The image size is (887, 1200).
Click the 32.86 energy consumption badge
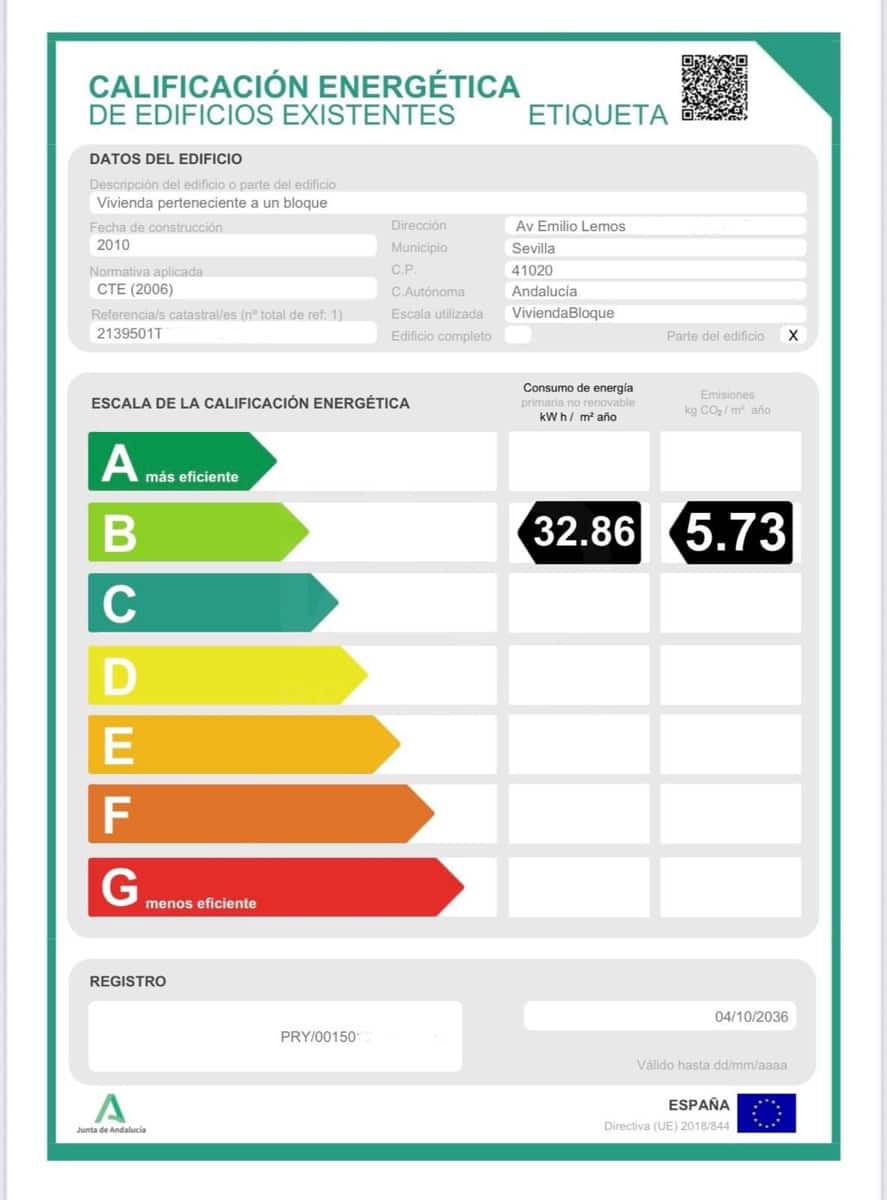tap(580, 532)
